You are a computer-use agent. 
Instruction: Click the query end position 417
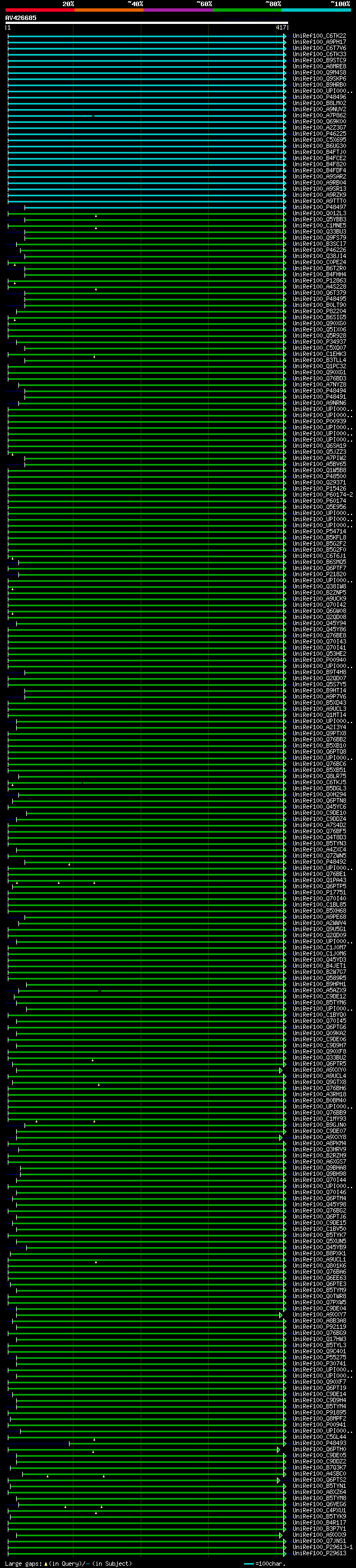click(x=280, y=27)
